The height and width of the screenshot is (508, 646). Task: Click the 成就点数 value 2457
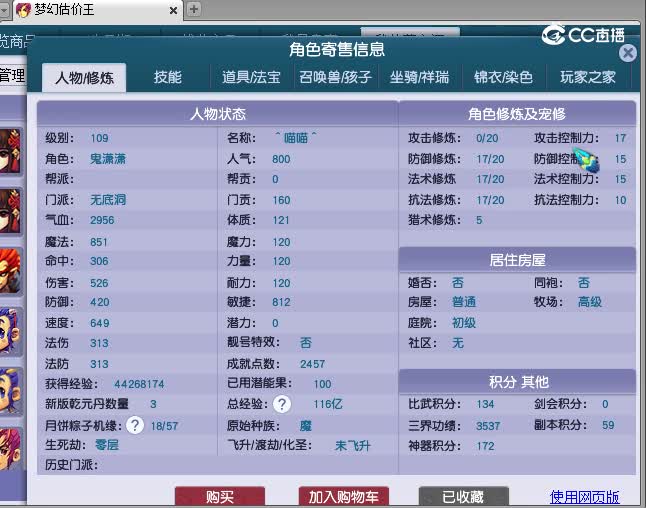click(312, 364)
